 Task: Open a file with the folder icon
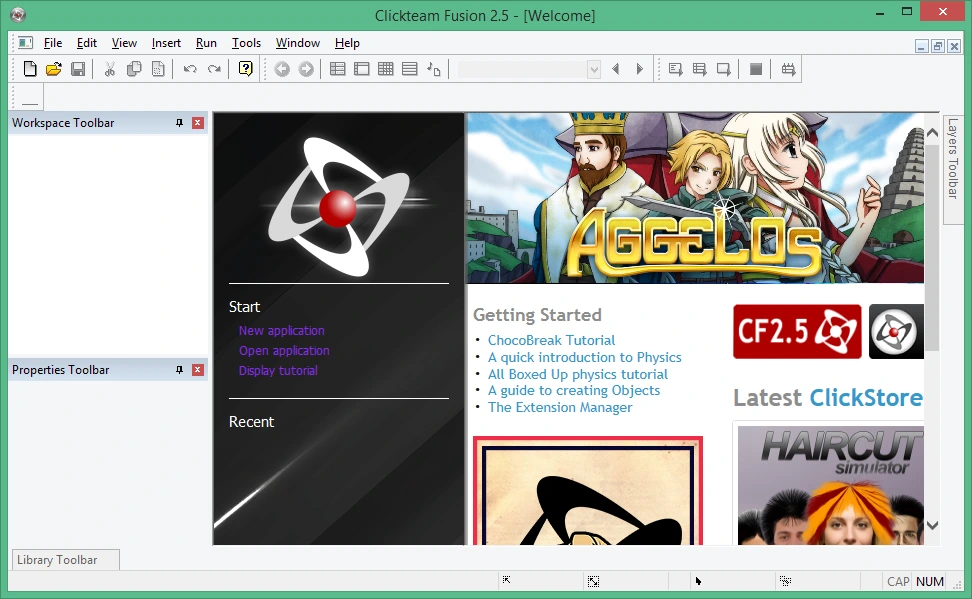click(x=54, y=69)
